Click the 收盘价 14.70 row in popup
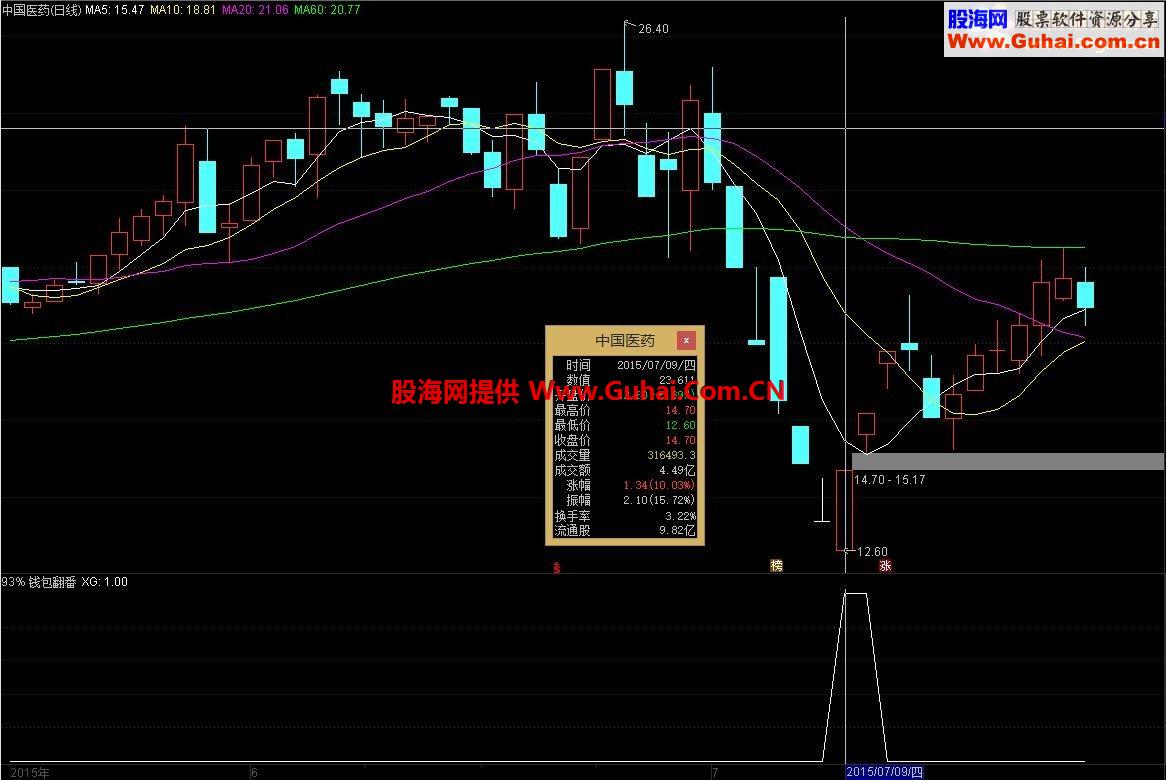Screen dimensions: 1166x780 pos(625,440)
